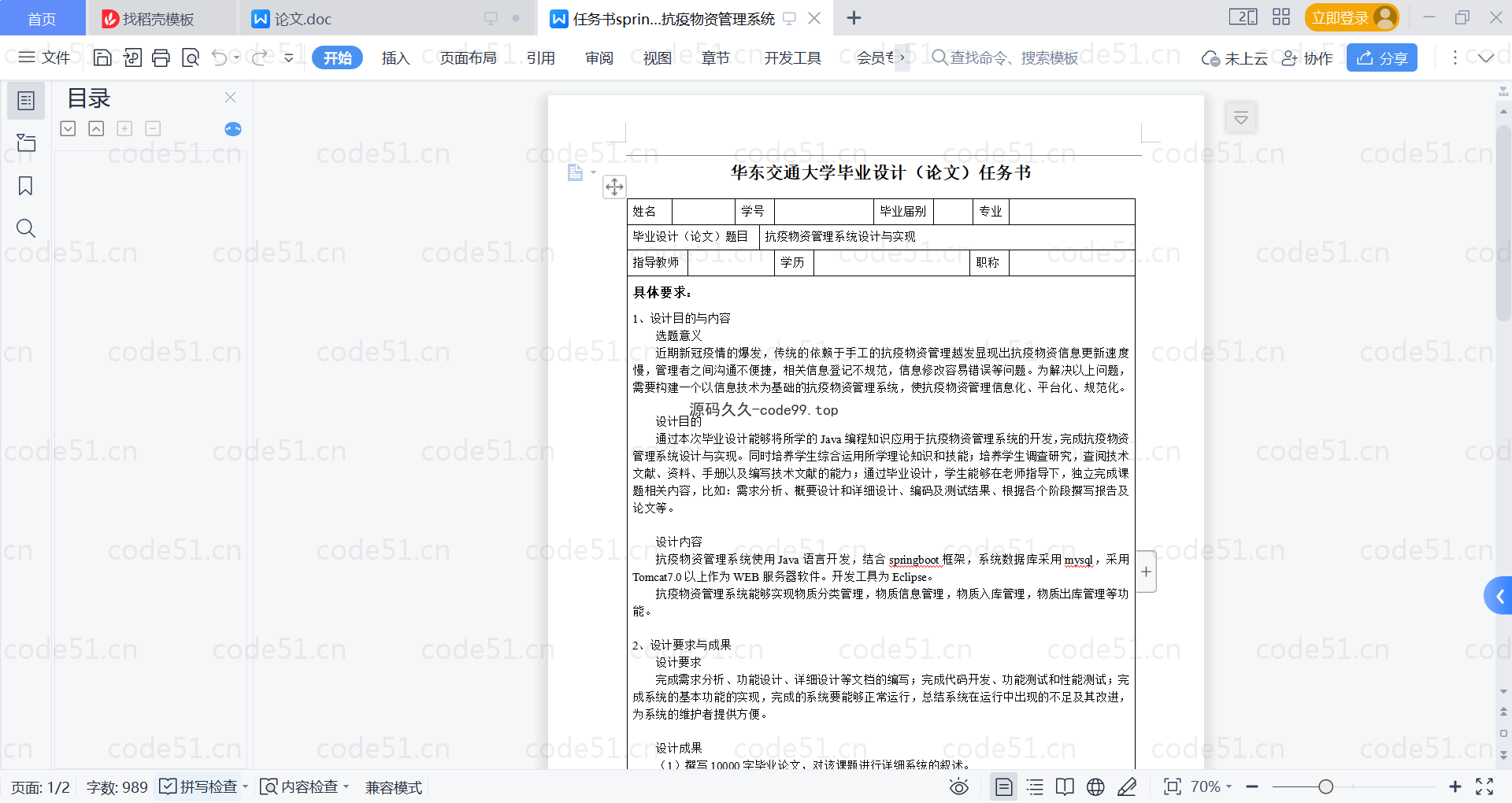Click the zoom out minus button
Screen dimensions: 1512x803
pos(1252,786)
